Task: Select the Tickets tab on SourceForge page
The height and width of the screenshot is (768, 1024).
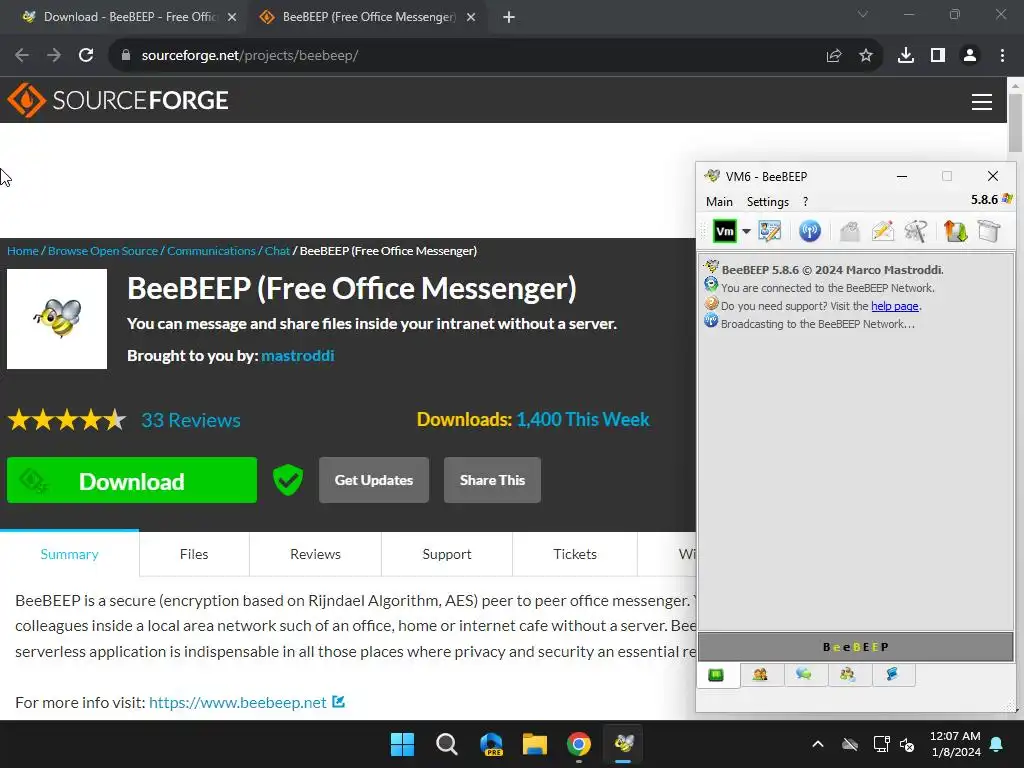Action: coord(575,554)
